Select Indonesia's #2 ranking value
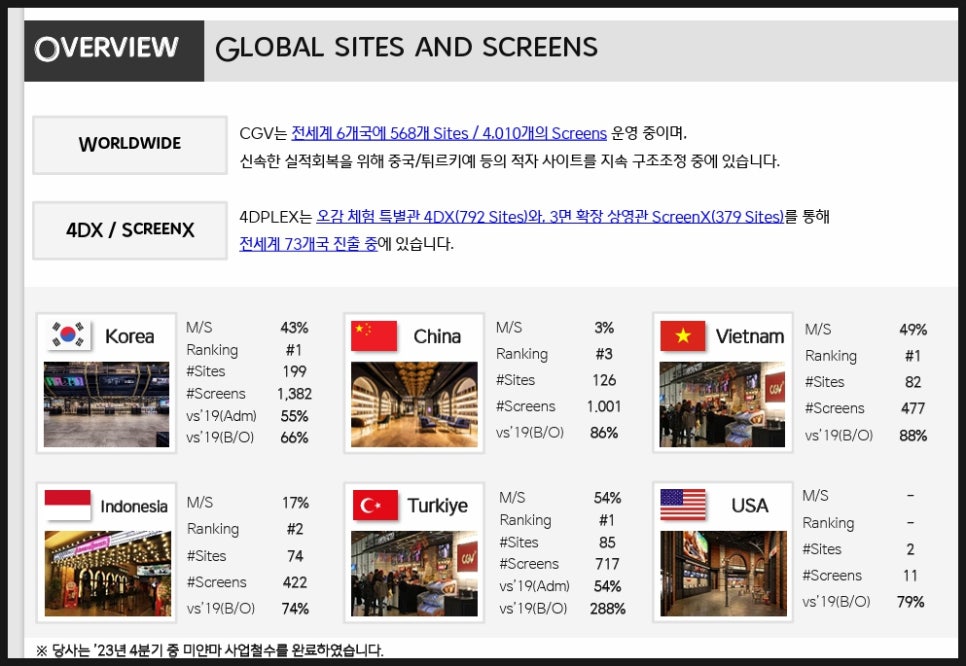This screenshot has height=666, width=966. 296,529
